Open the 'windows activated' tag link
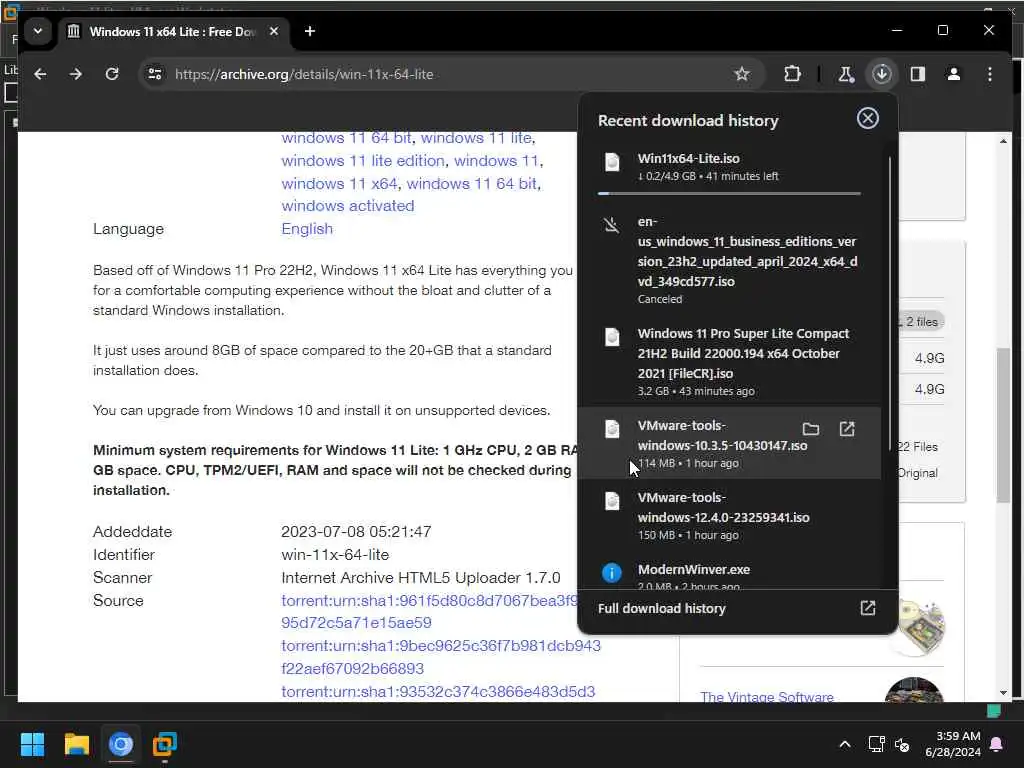The width and height of the screenshot is (1024, 768). (347, 206)
